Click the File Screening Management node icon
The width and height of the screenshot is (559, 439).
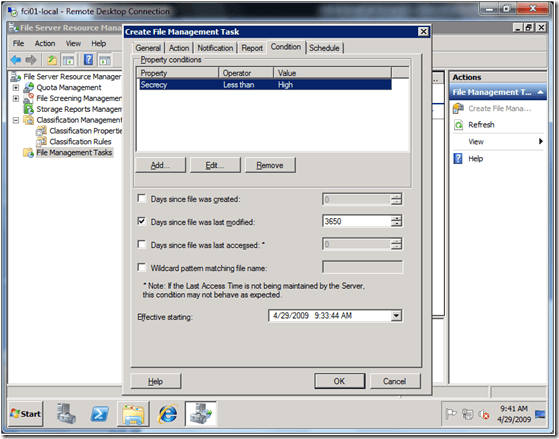click(28, 98)
